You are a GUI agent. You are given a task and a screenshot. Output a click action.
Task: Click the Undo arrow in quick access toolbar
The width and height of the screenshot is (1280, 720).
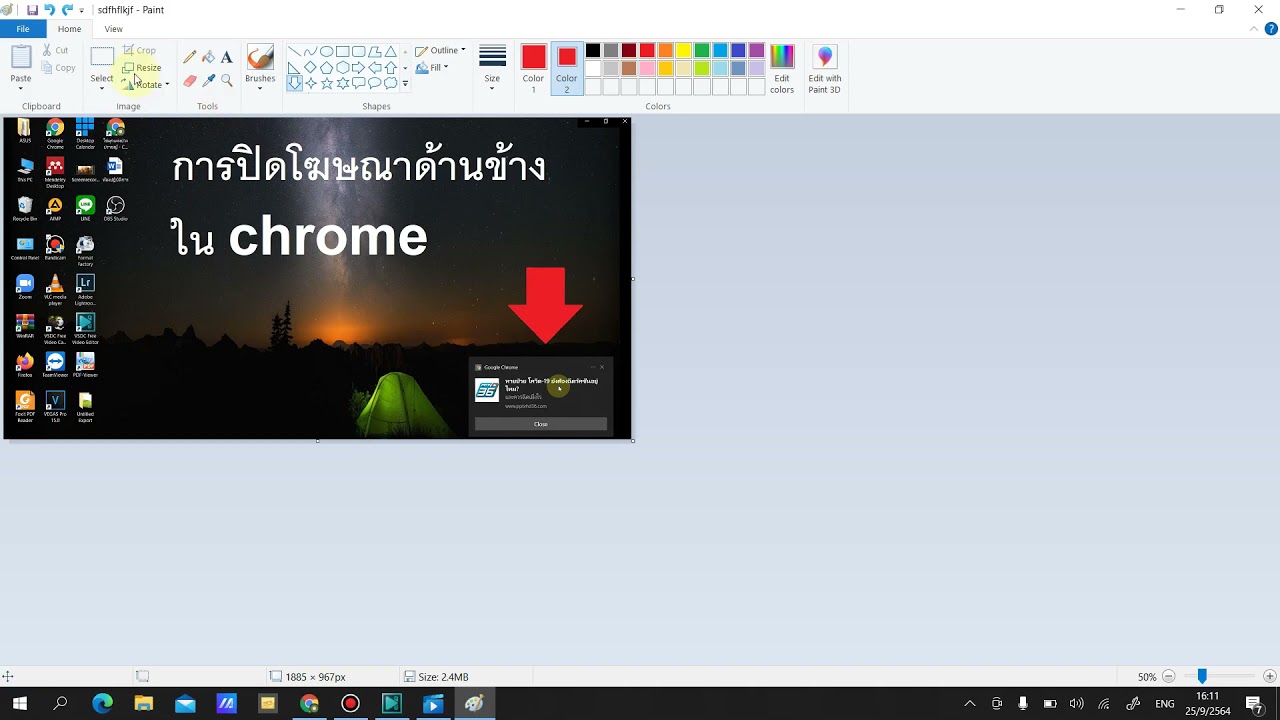coord(50,9)
